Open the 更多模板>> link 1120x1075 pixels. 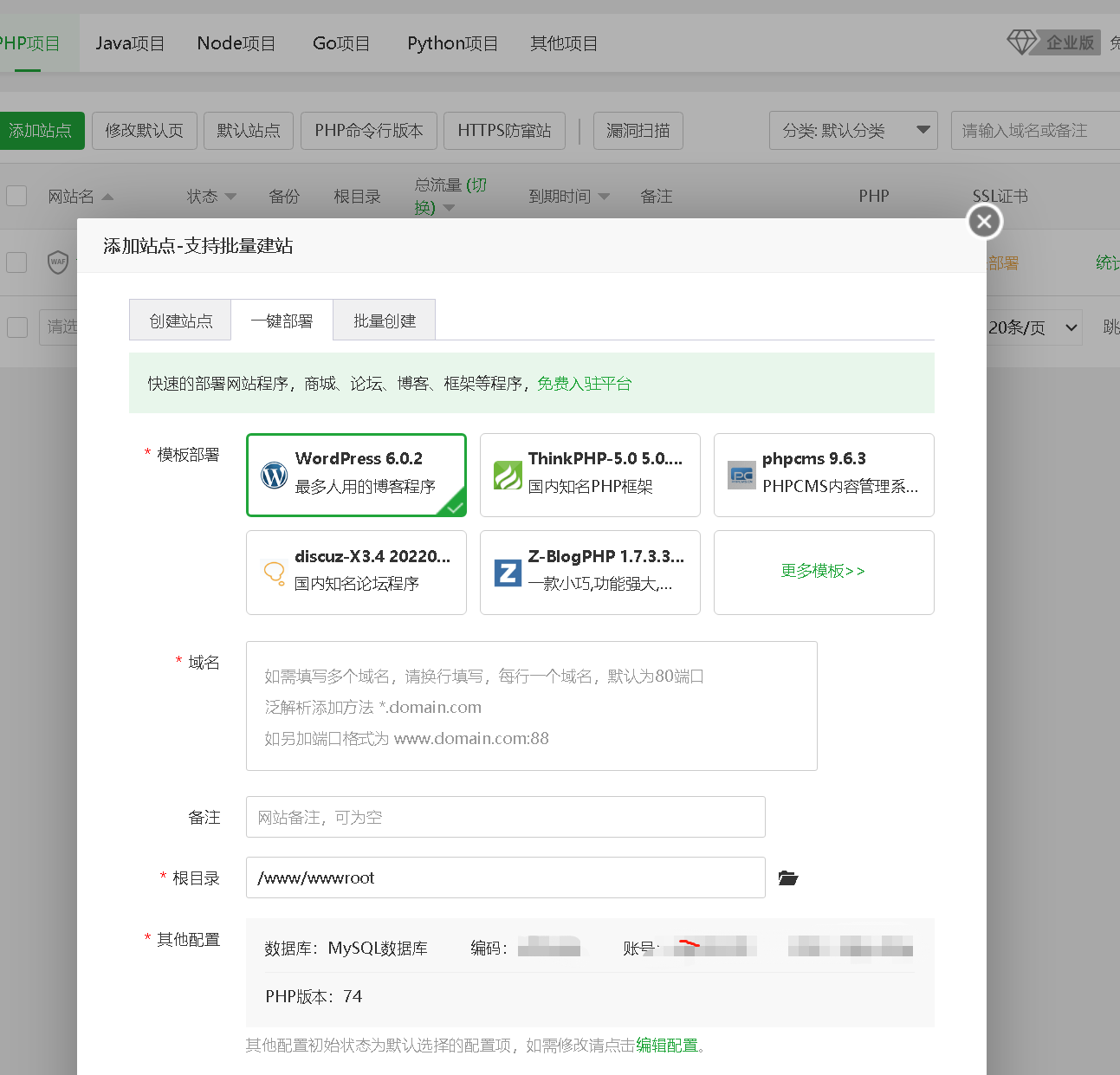(x=823, y=571)
